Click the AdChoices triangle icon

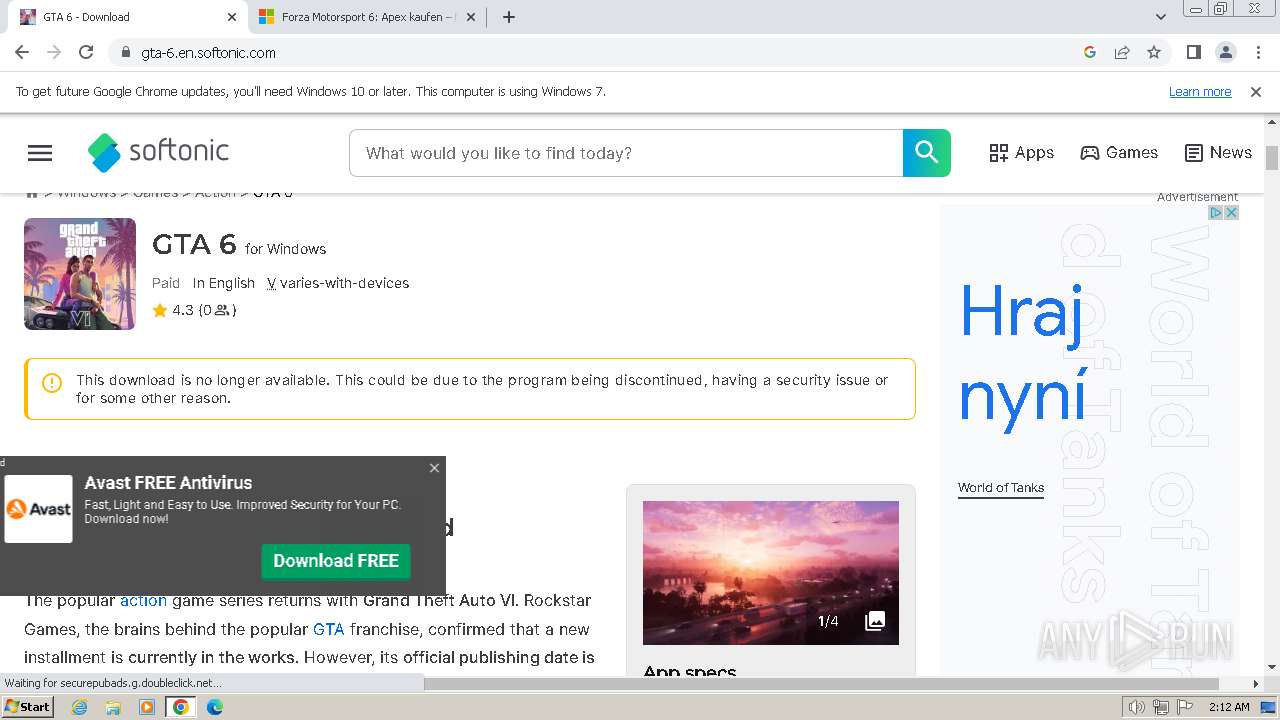click(x=1216, y=213)
